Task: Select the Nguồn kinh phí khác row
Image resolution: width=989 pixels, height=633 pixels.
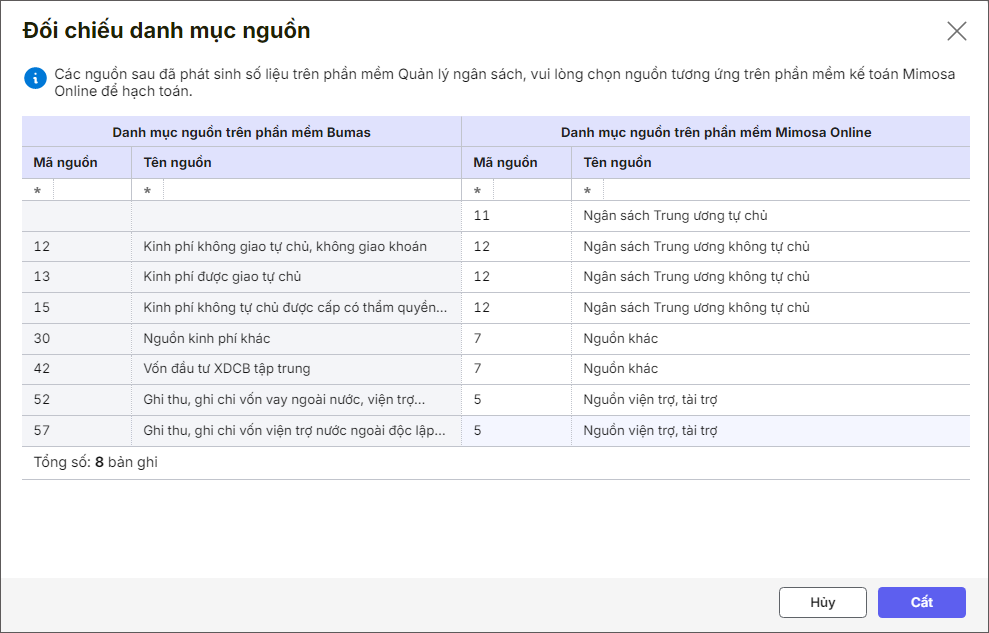Action: coord(207,338)
